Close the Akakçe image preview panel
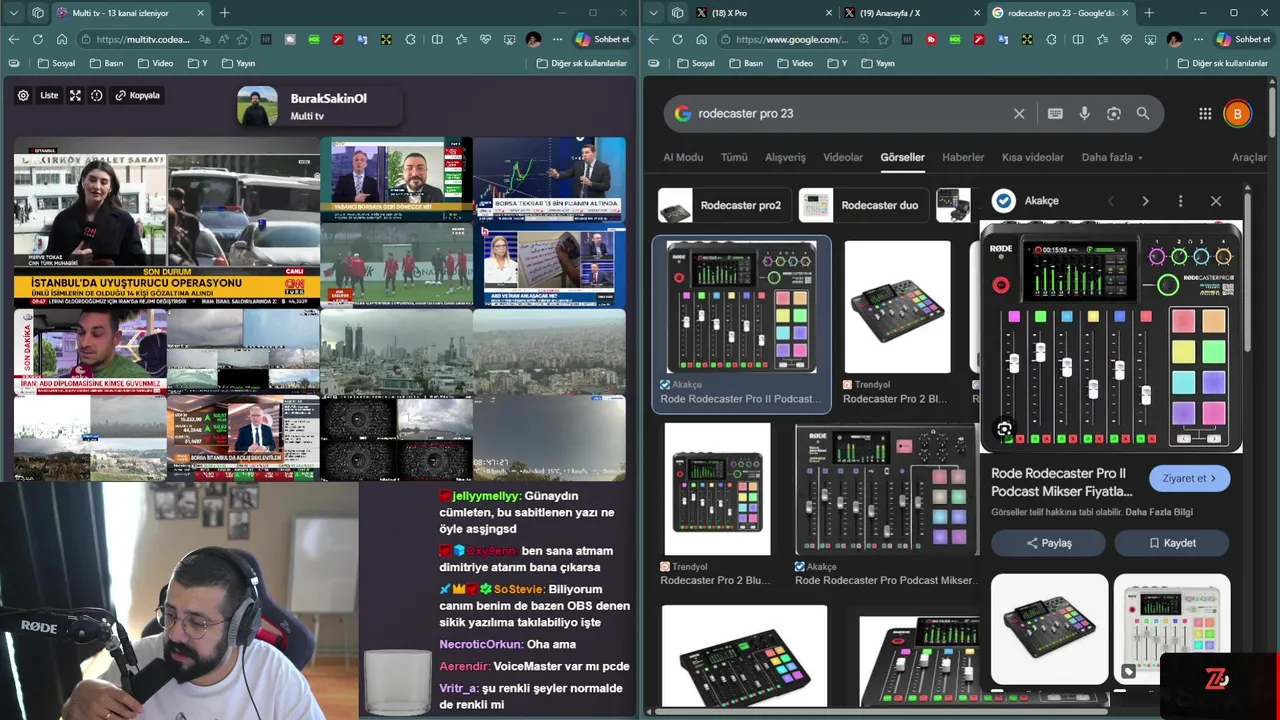The image size is (1280, 720). tap(1216, 201)
